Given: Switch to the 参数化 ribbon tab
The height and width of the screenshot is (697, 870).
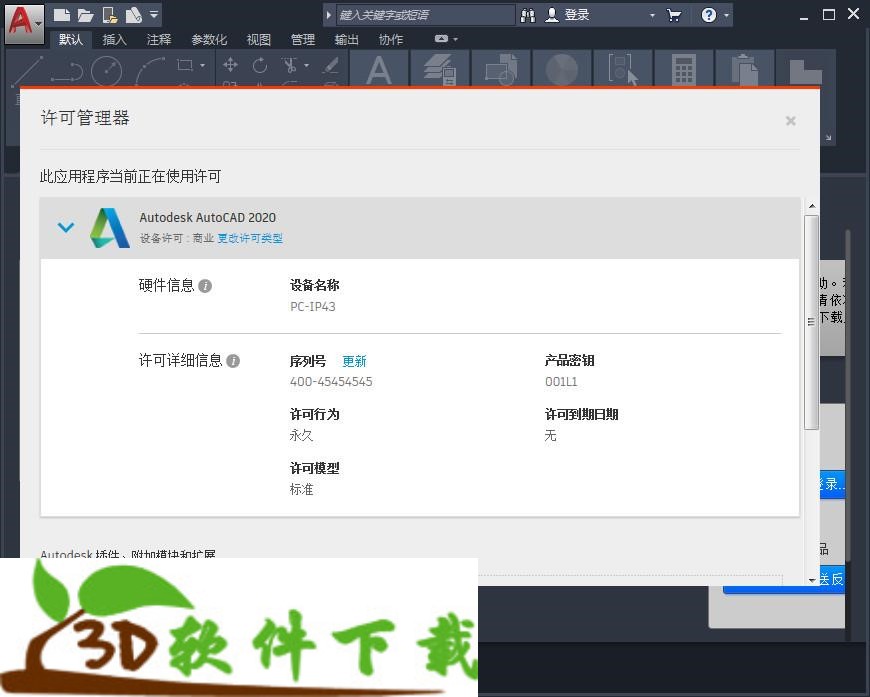Looking at the screenshot, I should (x=209, y=39).
